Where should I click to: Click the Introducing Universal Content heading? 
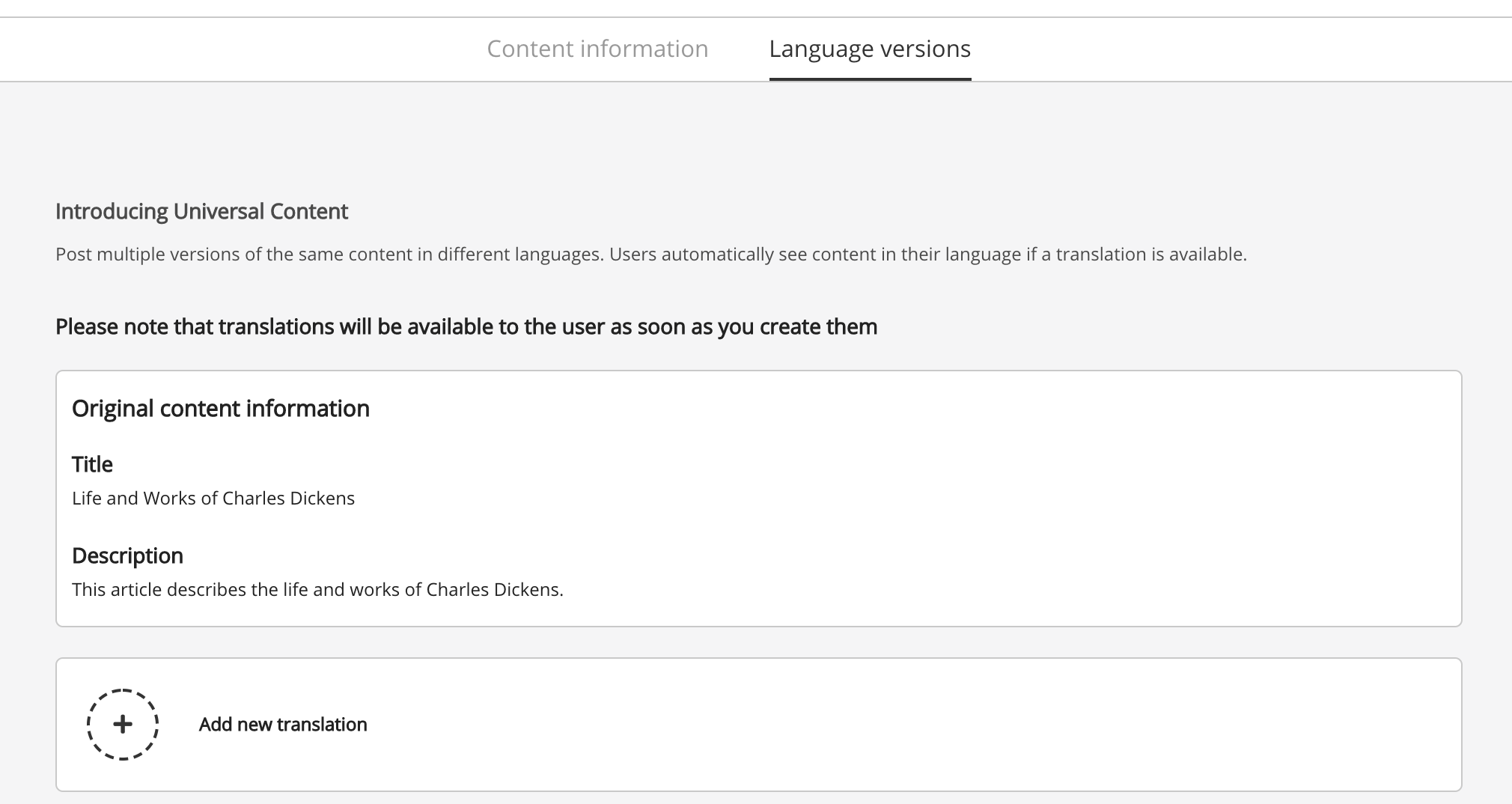tap(201, 212)
